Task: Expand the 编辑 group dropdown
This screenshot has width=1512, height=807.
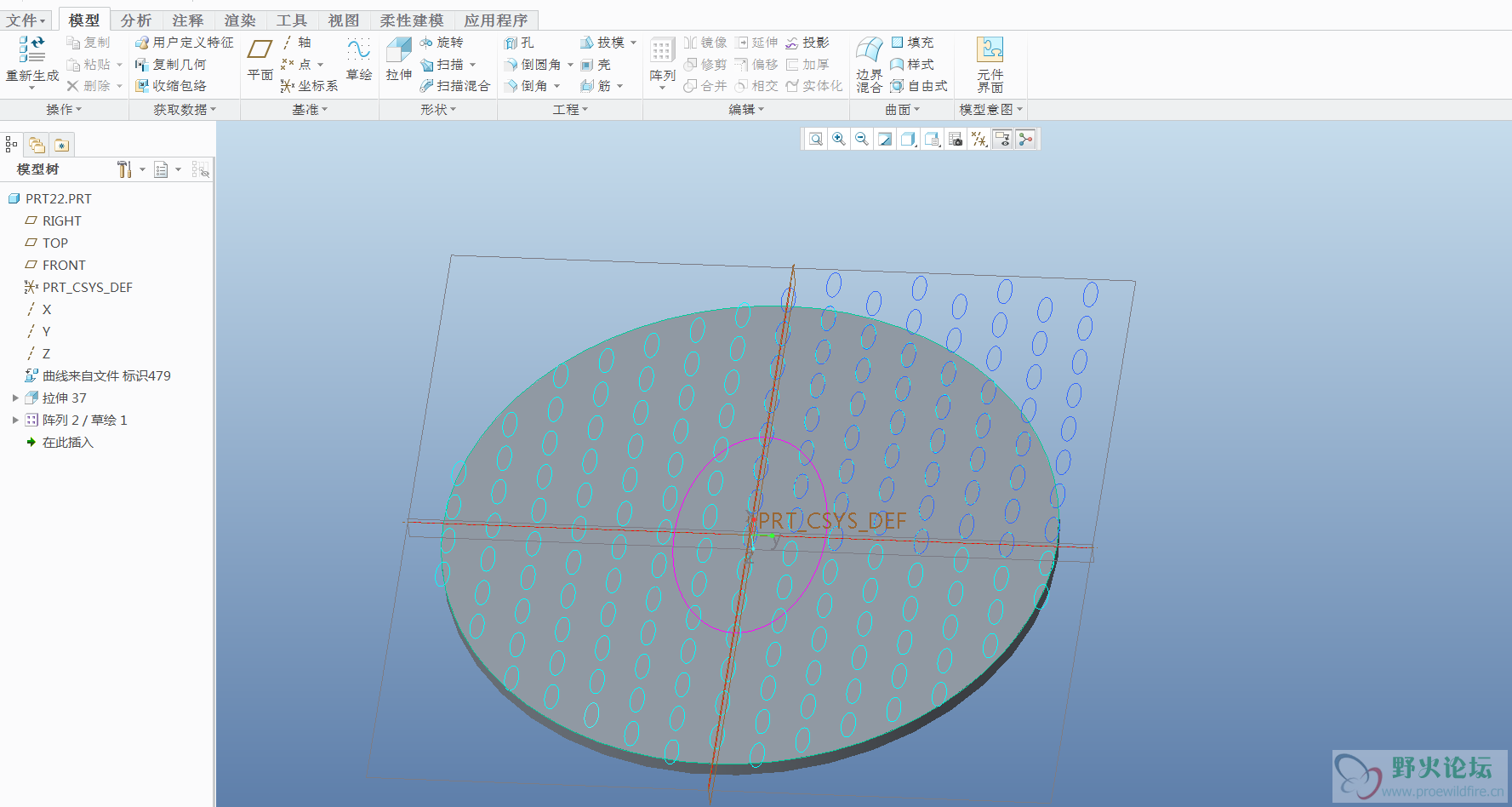Action: point(746,110)
